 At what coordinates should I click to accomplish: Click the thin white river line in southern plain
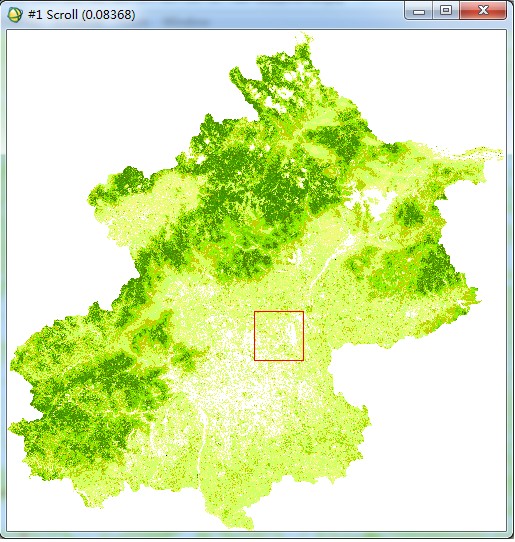tap(201, 442)
